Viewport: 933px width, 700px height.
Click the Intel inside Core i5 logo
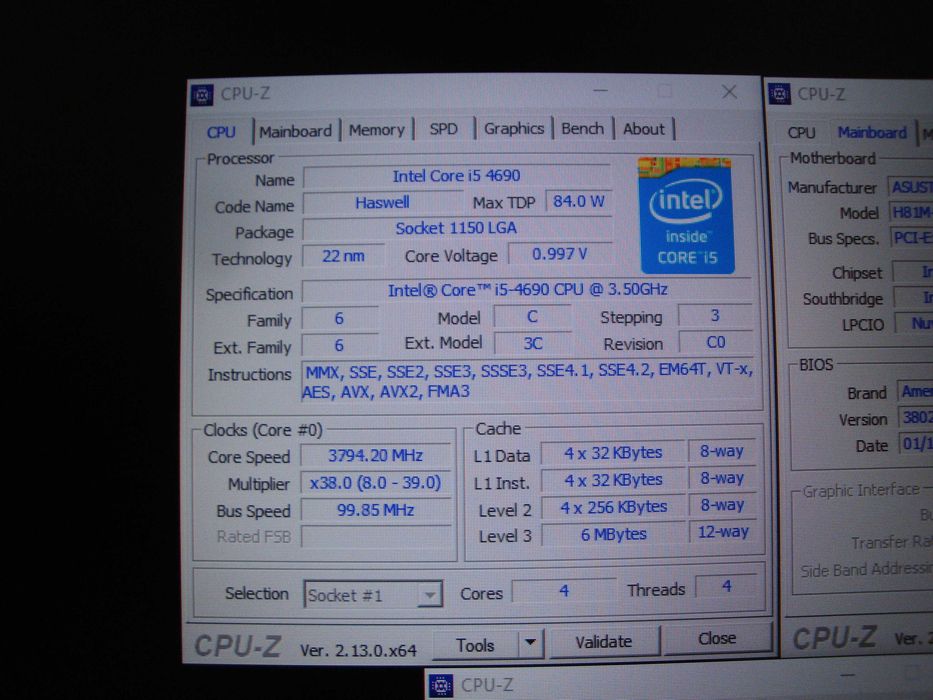[x=686, y=215]
